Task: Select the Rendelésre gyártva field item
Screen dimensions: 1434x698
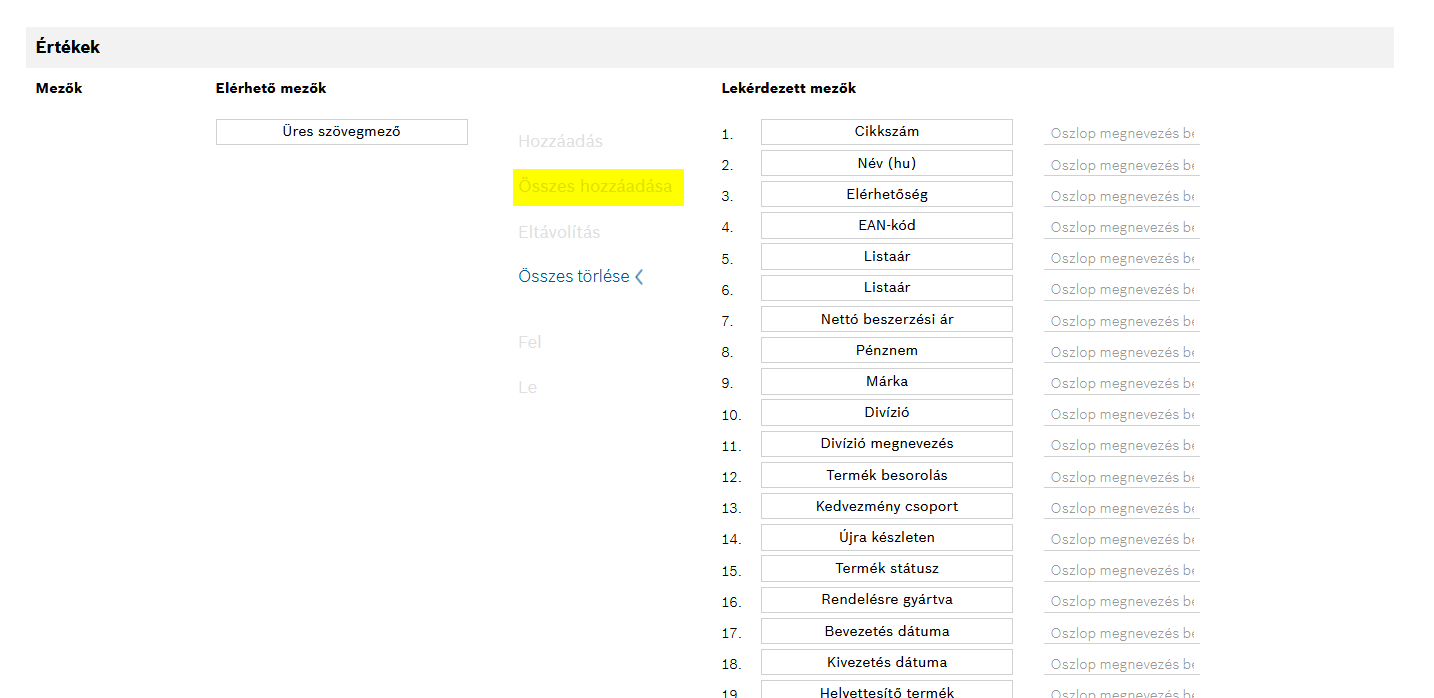Action: 886,600
